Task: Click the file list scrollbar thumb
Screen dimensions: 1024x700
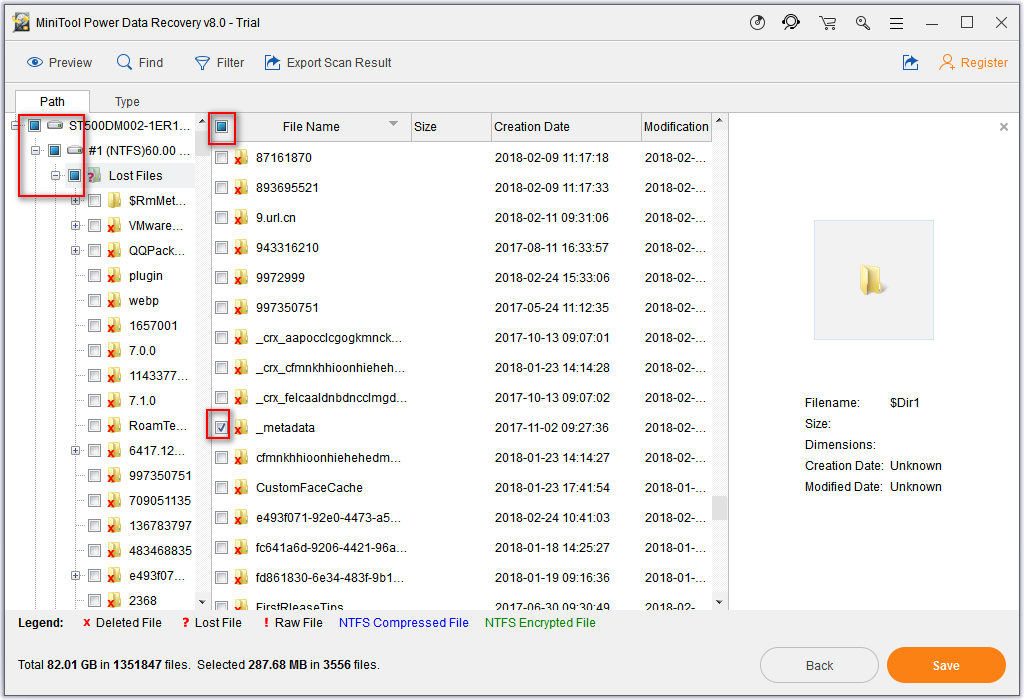Action: coord(719,507)
